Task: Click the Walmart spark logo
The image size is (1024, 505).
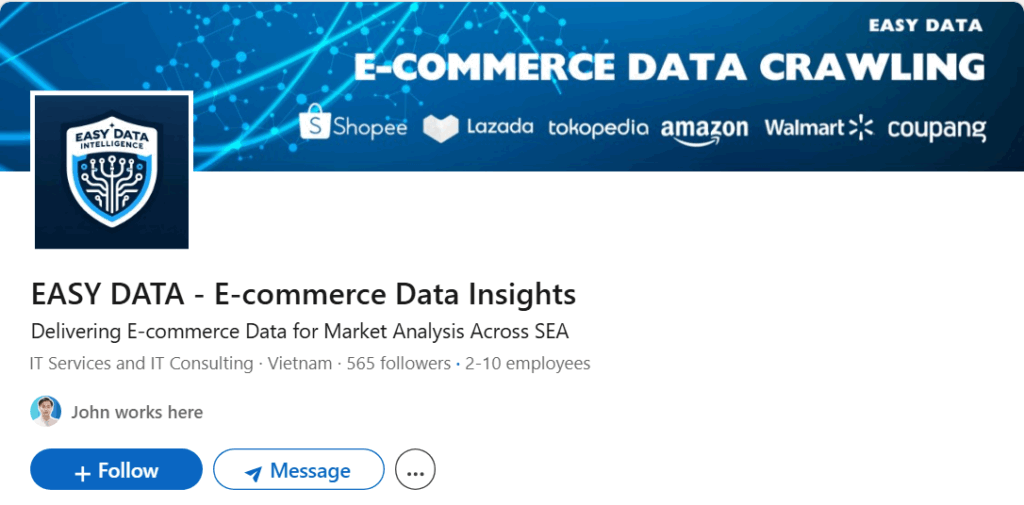Action: [861, 127]
